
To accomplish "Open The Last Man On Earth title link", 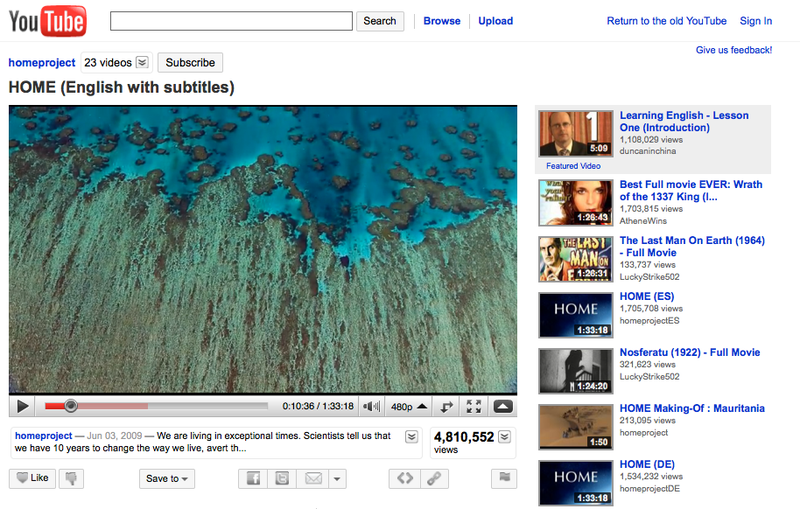I will pyautogui.click(x=692, y=246).
